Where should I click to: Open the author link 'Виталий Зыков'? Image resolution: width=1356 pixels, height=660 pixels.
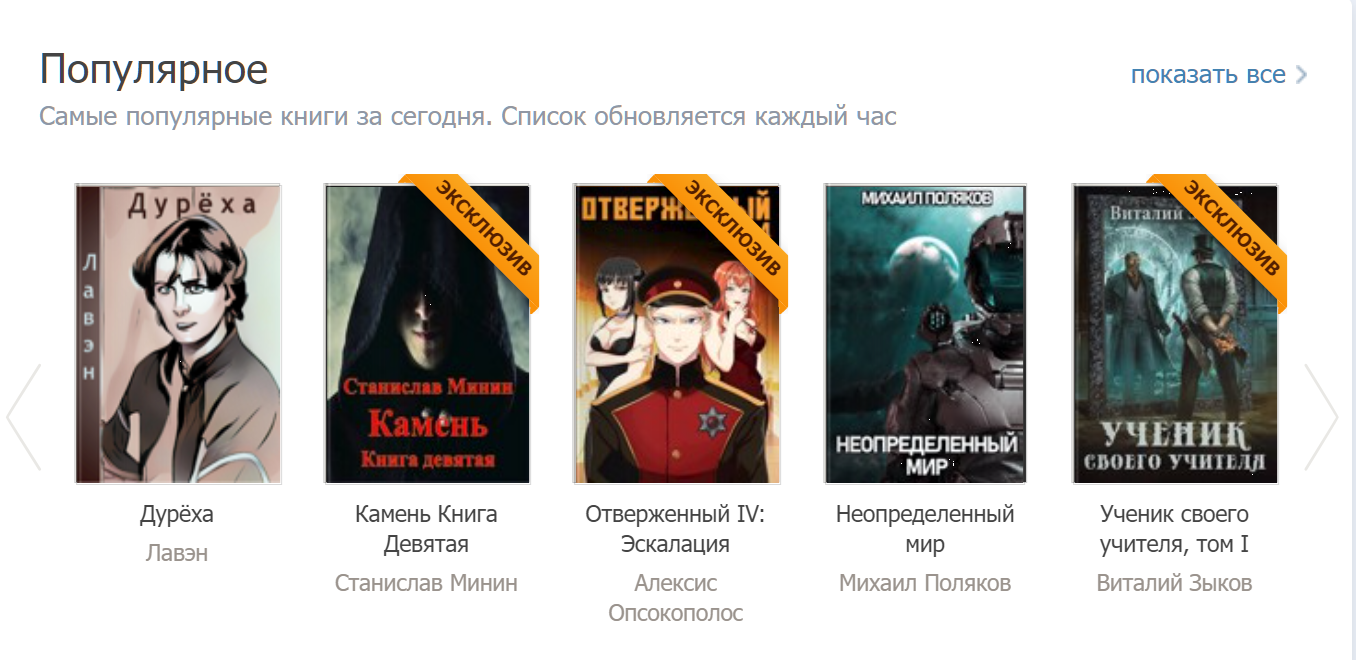pos(1174,583)
